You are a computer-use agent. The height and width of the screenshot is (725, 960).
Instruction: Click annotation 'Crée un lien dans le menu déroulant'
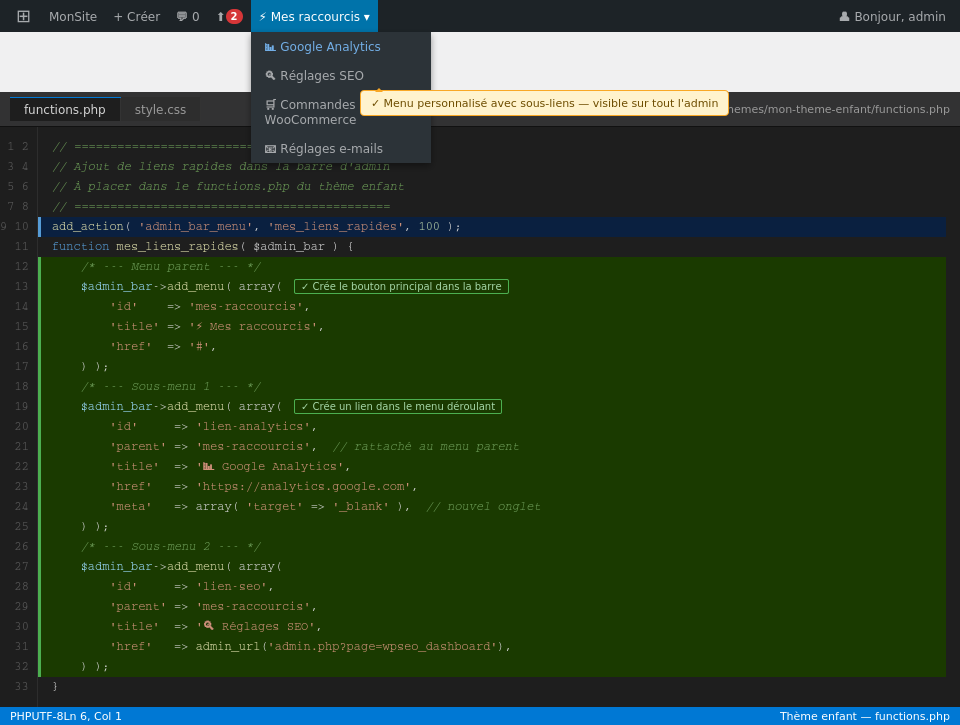pos(398,407)
